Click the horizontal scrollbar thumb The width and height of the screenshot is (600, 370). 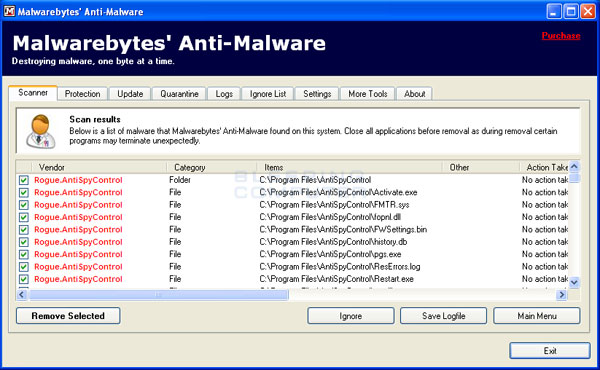click(x=158, y=294)
